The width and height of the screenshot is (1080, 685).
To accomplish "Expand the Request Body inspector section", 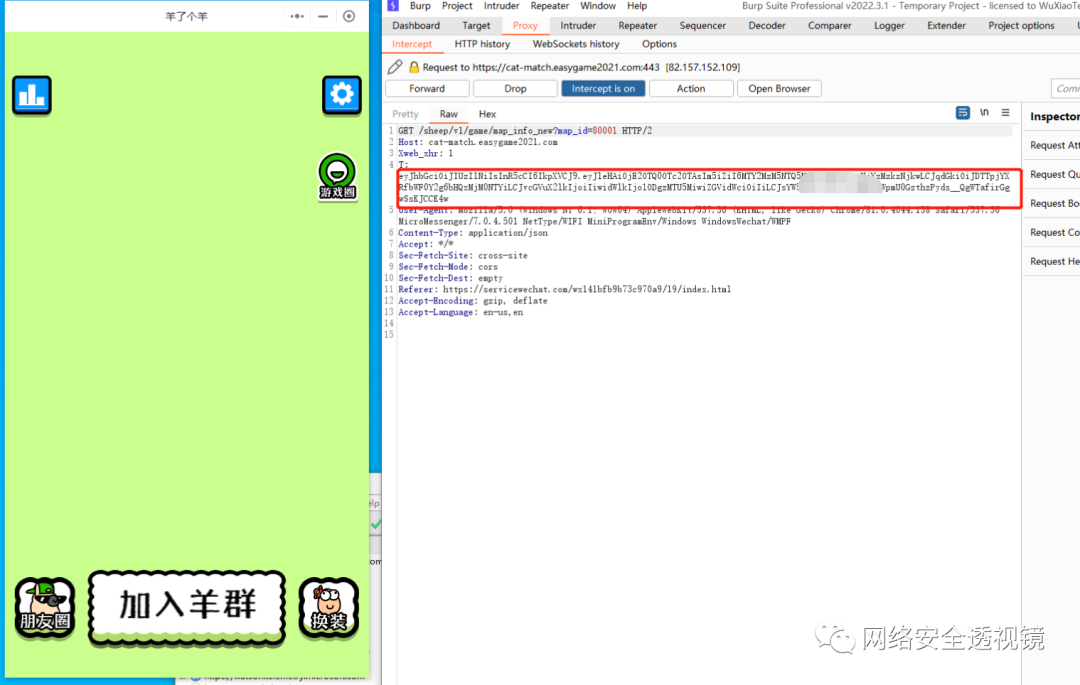I will 1052,203.
